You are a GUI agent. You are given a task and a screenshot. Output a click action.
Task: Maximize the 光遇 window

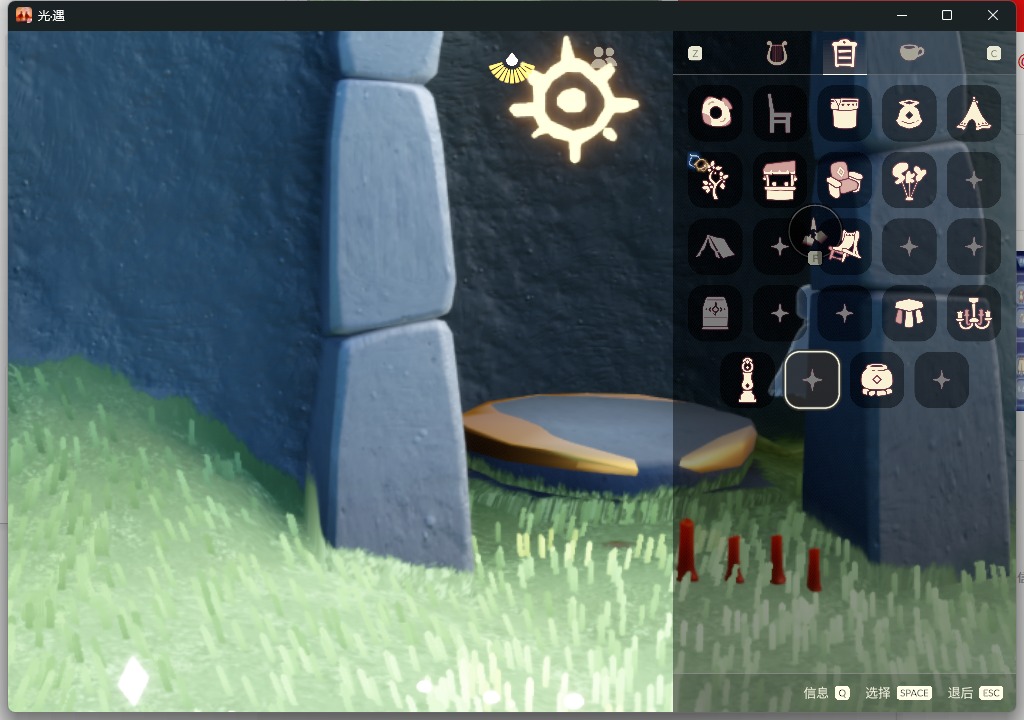[946, 15]
